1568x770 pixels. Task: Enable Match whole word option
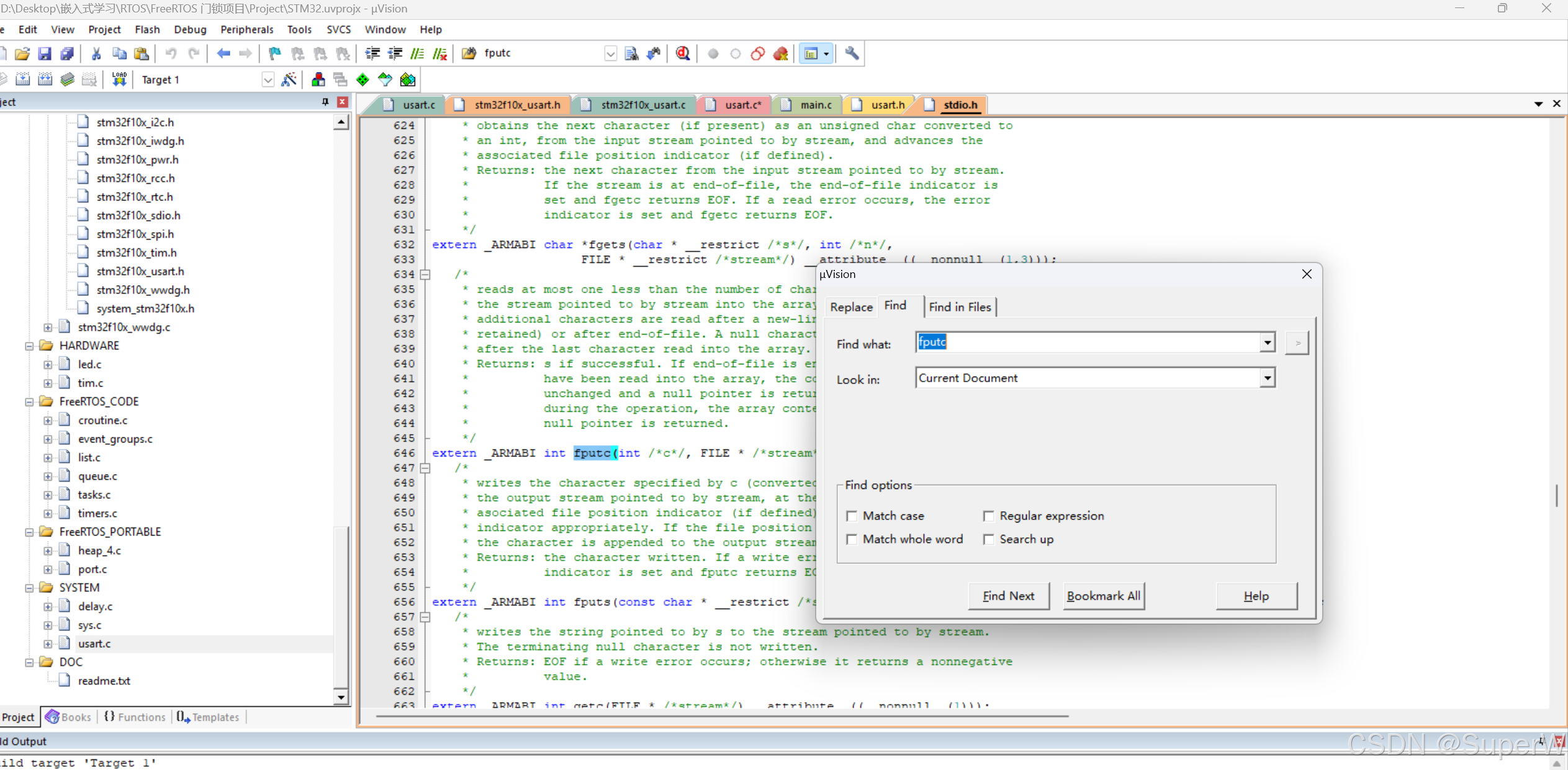(x=852, y=540)
